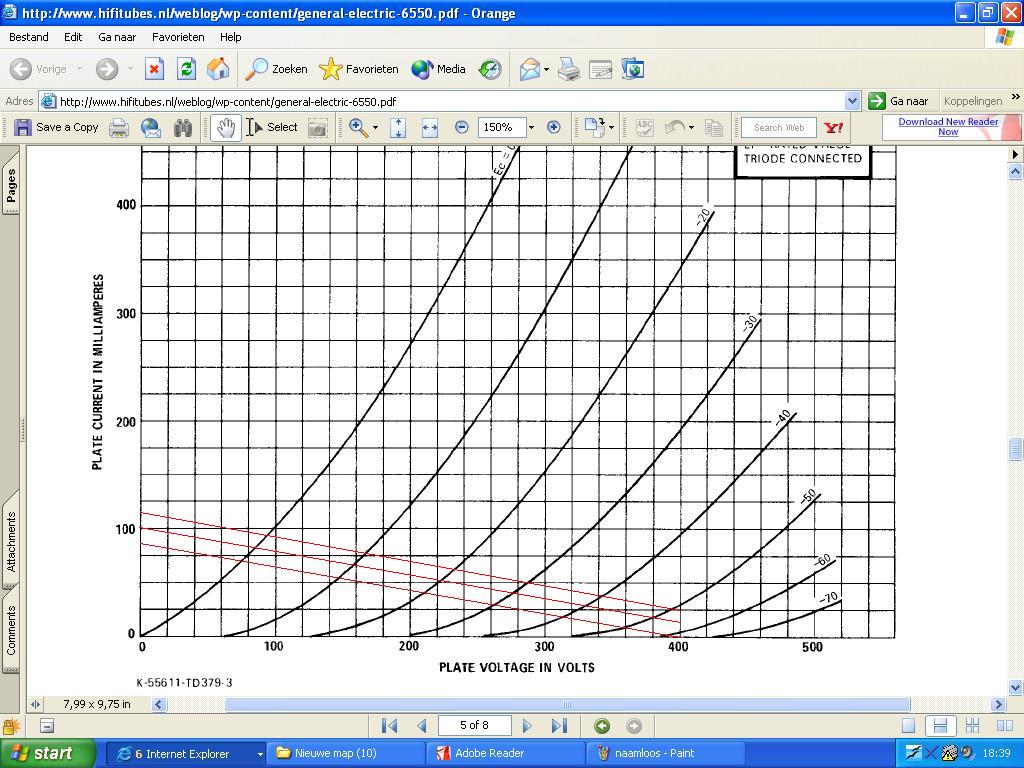Open Search with the binoculars icon
The height and width of the screenshot is (768, 1024).
pyautogui.click(x=183, y=128)
